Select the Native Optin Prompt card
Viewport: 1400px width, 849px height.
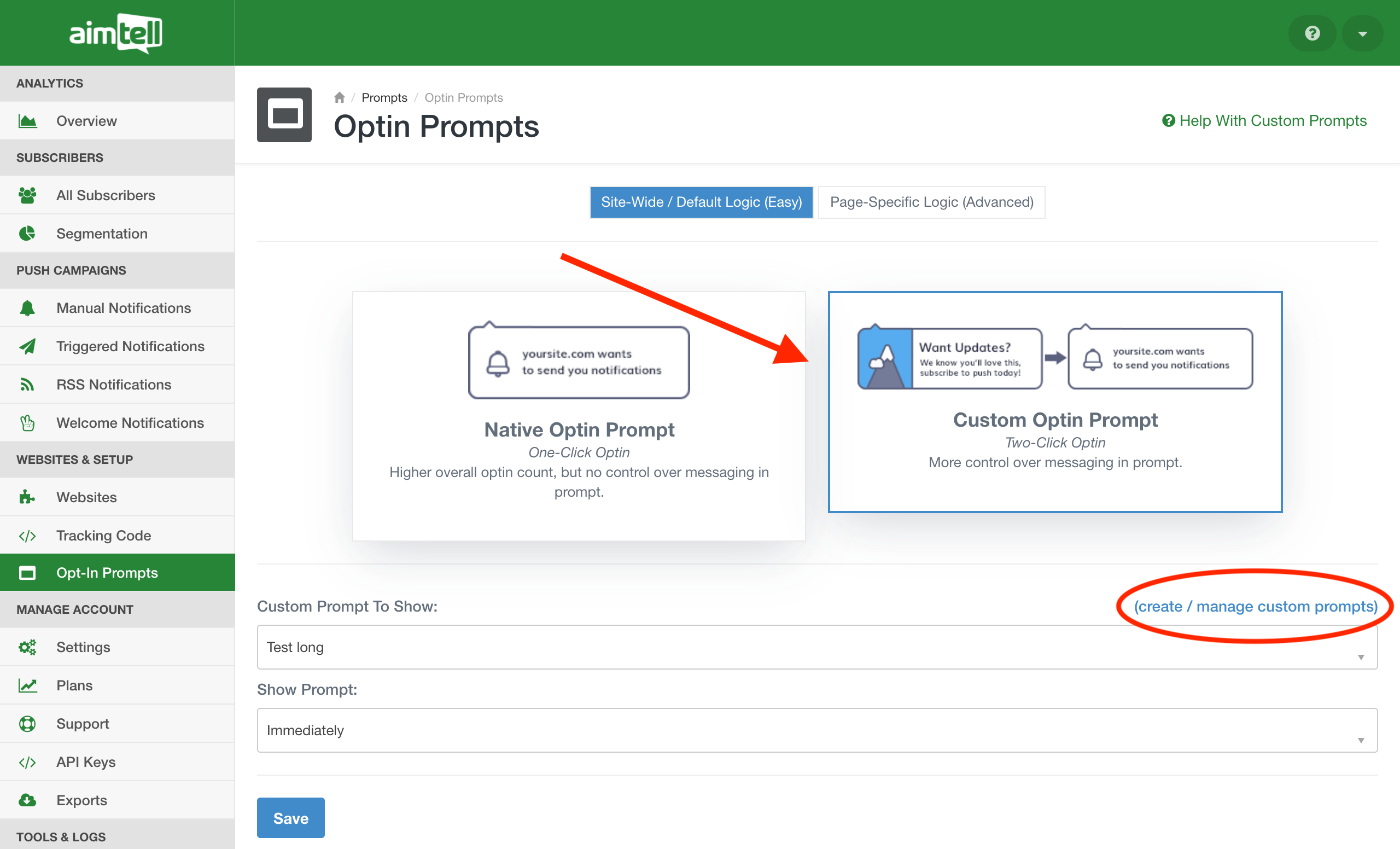point(579,416)
